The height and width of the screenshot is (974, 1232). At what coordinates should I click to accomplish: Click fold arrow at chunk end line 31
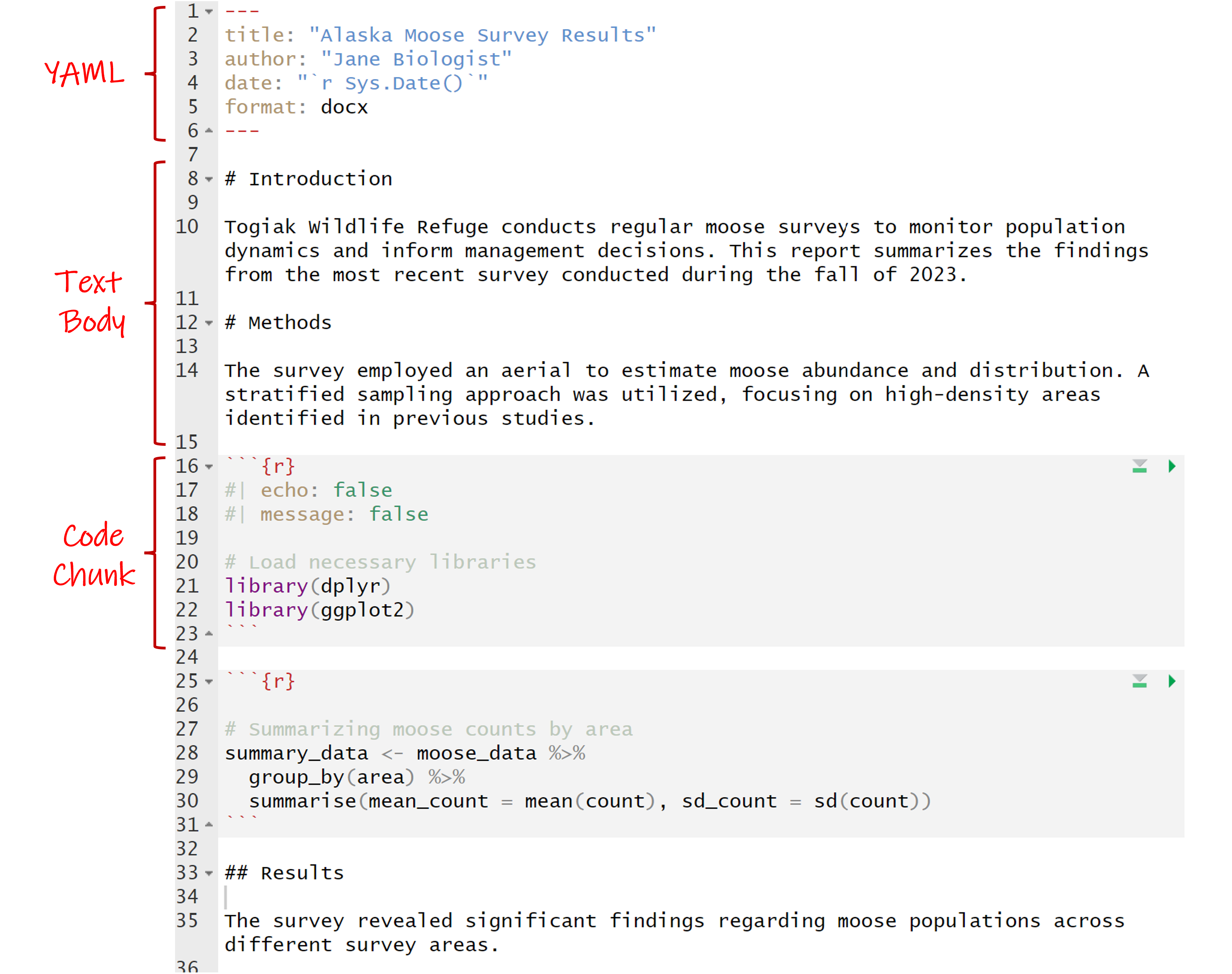pyautogui.click(x=209, y=824)
